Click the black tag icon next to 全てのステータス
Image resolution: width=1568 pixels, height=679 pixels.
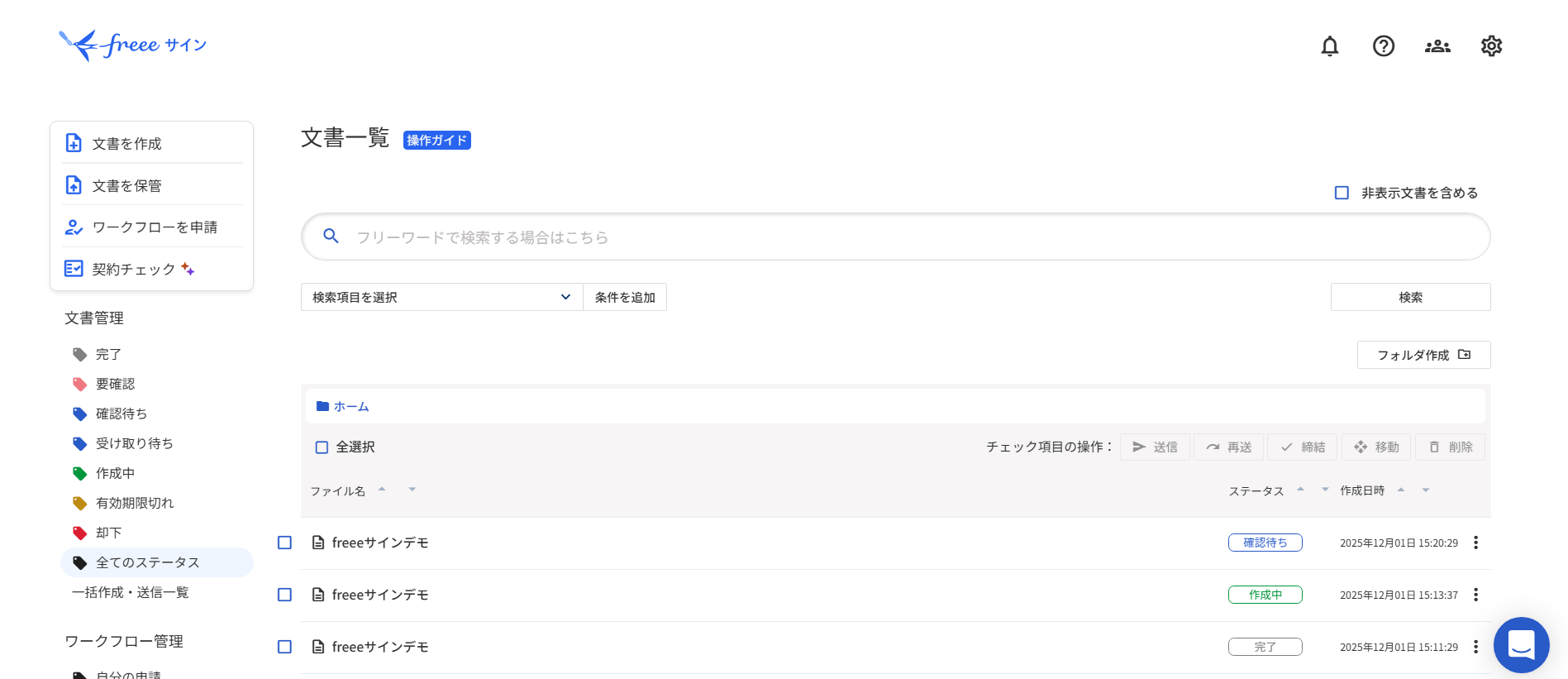pos(80,563)
